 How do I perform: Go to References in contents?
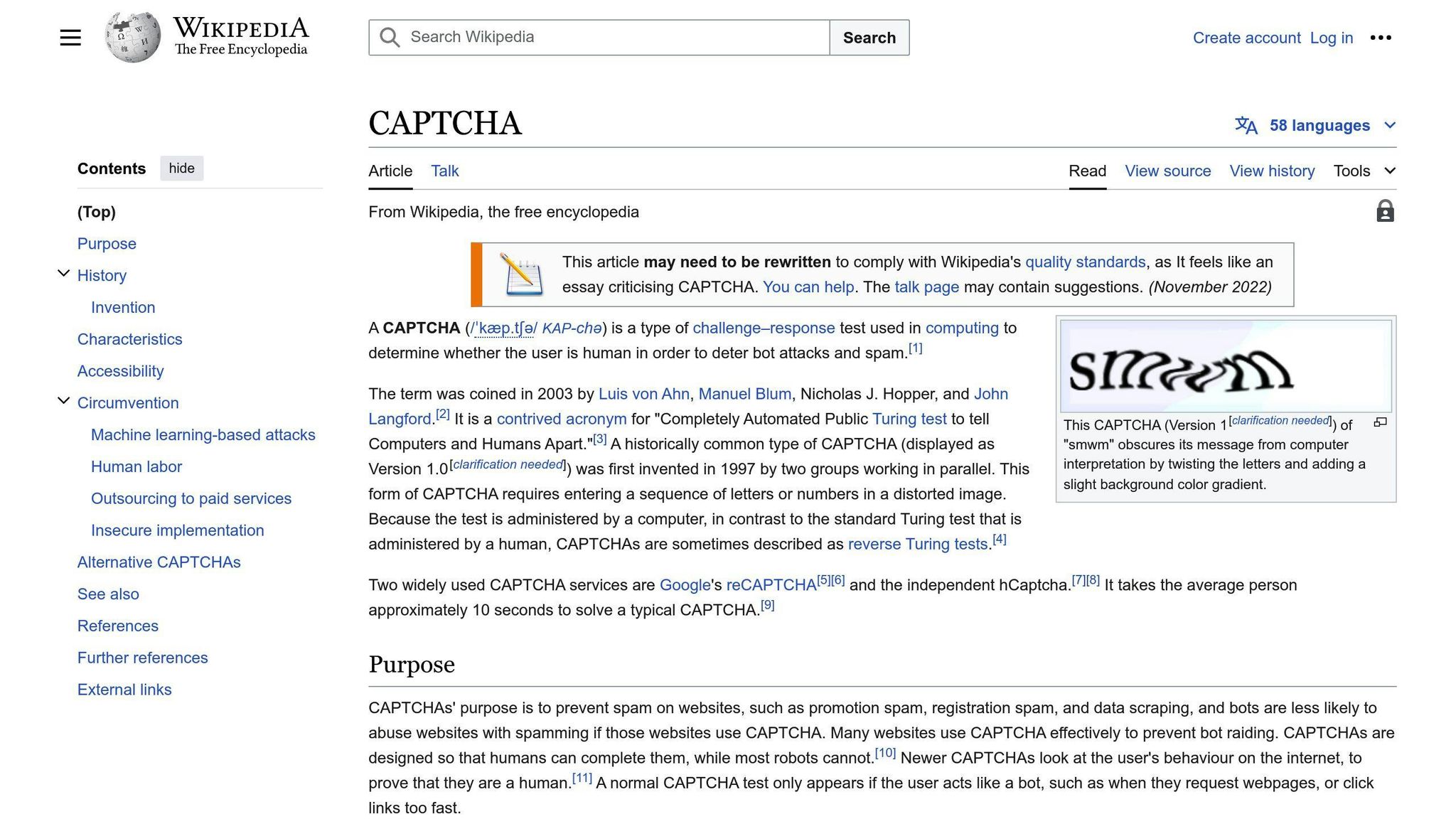tap(117, 626)
